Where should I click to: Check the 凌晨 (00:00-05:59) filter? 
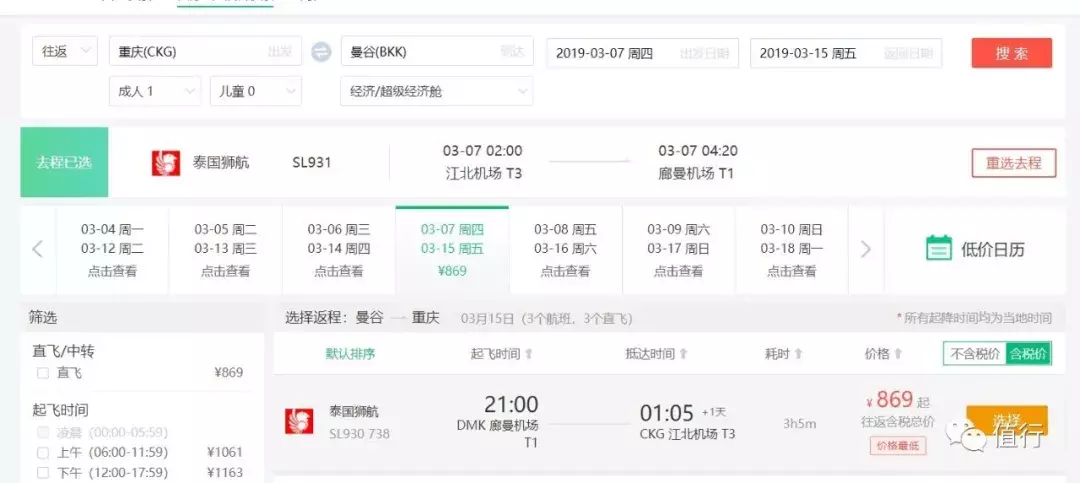tap(43, 433)
